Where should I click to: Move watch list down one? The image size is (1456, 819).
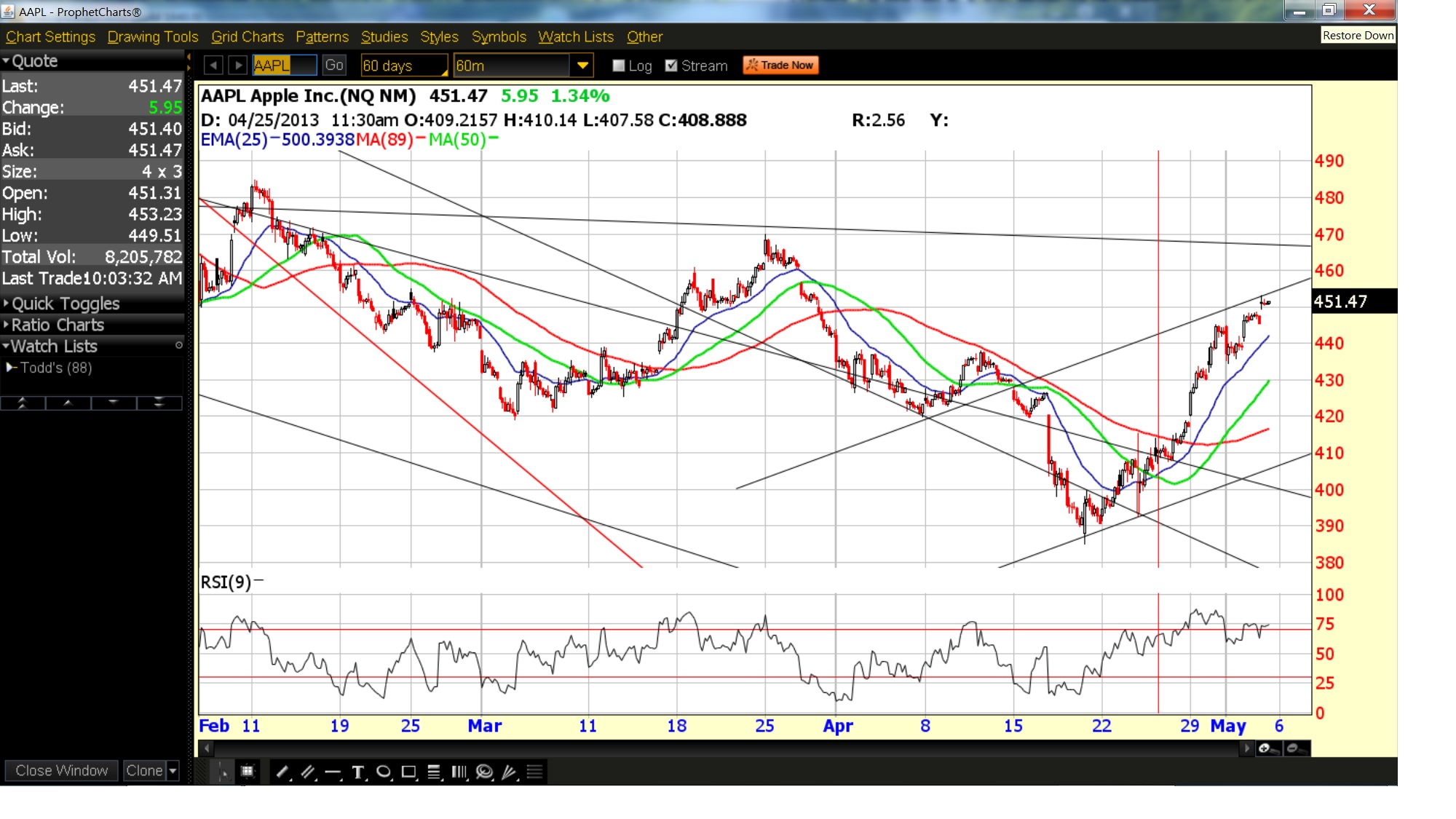point(113,403)
